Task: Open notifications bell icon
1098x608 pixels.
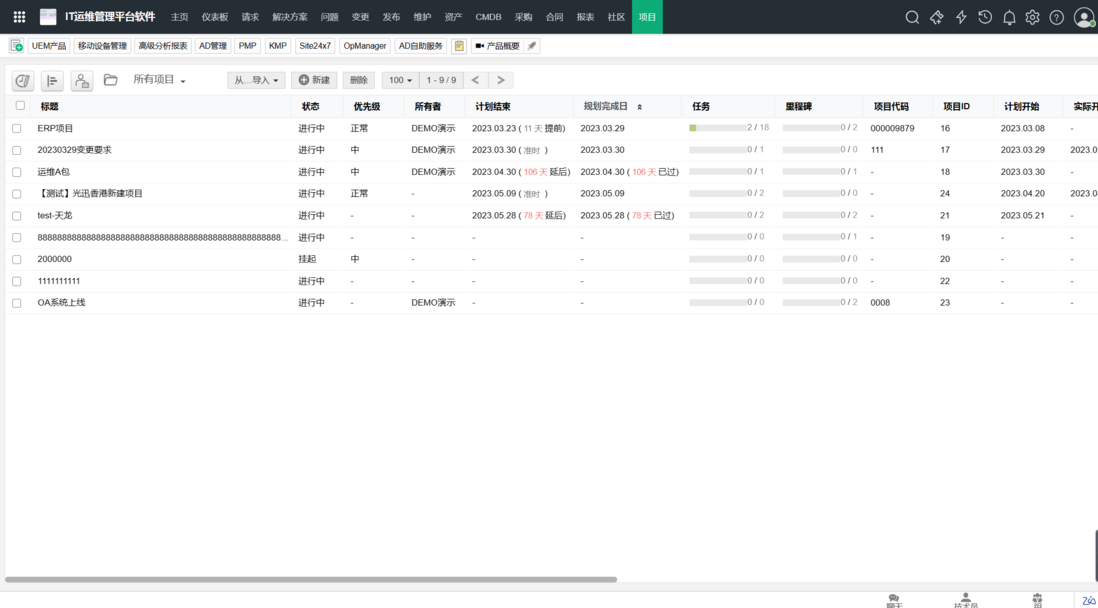Action: point(1009,18)
